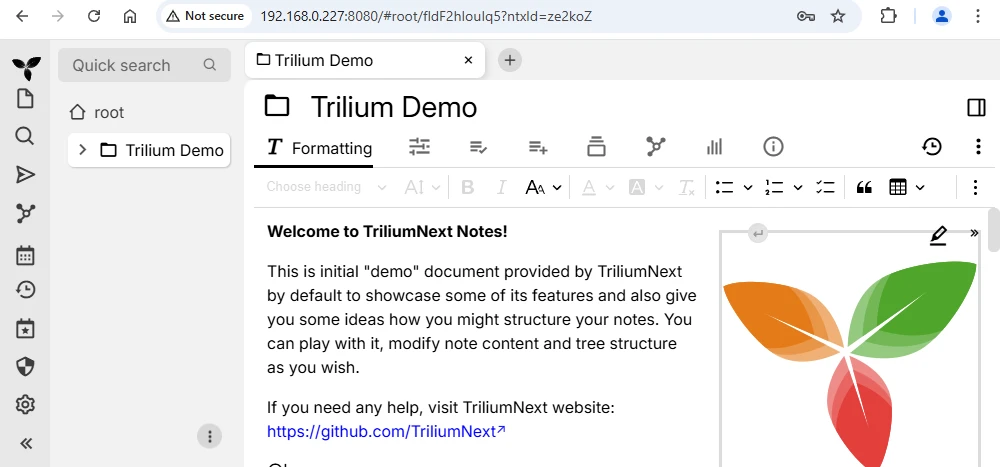The height and width of the screenshot is (467, 1000).
Task: Toggle bold formatting
Action: (x=467, y=187)
